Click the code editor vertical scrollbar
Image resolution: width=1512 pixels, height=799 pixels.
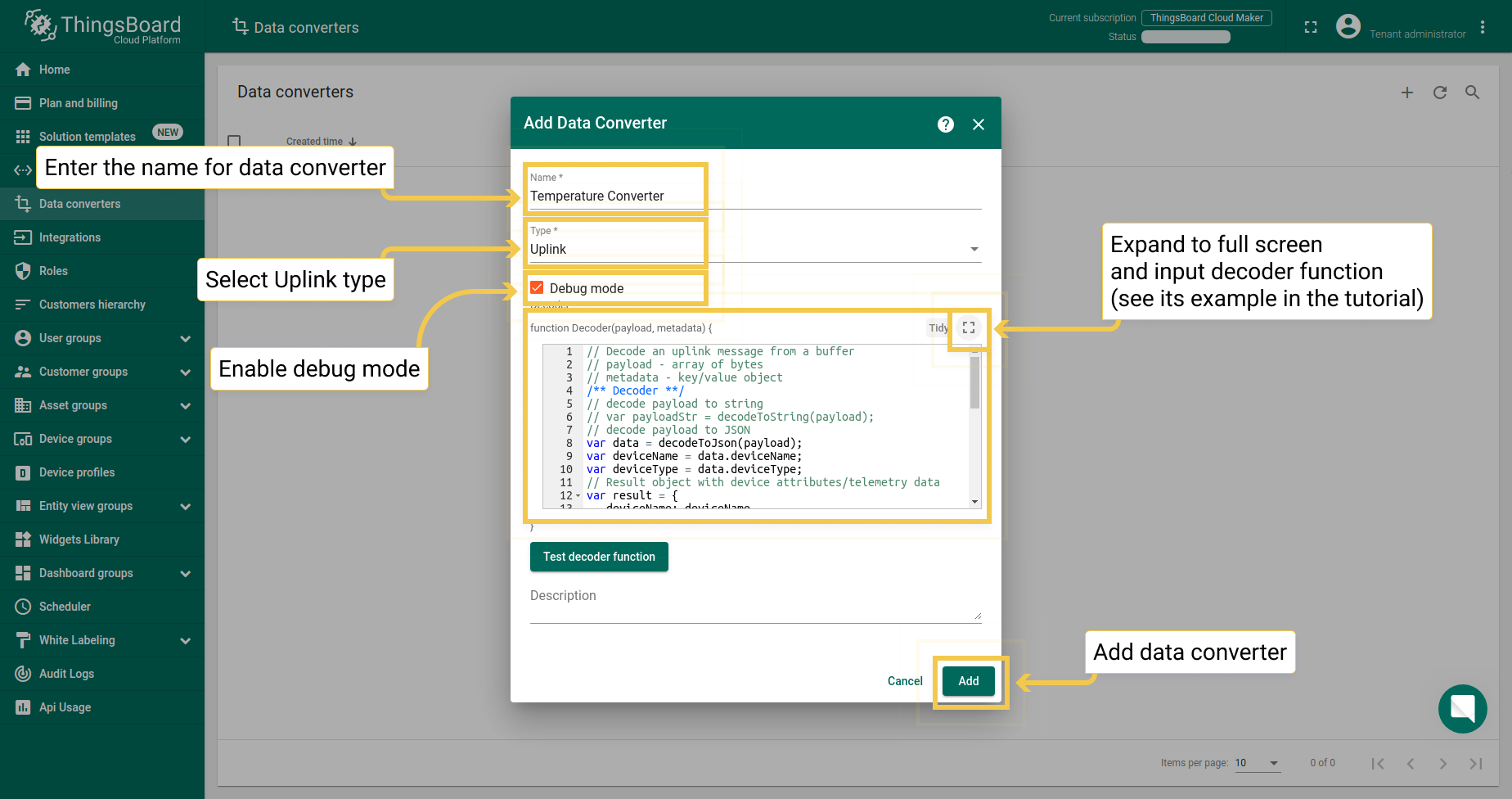point(974,381)
